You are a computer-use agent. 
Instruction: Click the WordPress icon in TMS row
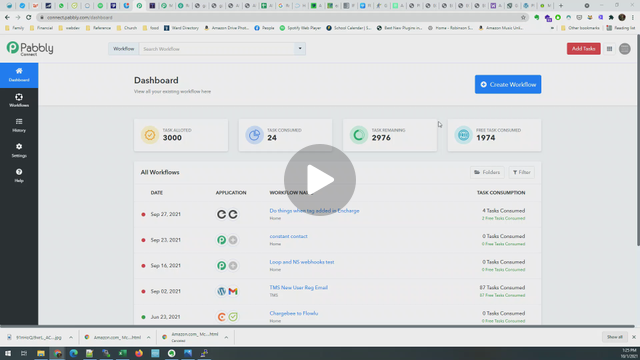tap(221, 291)
